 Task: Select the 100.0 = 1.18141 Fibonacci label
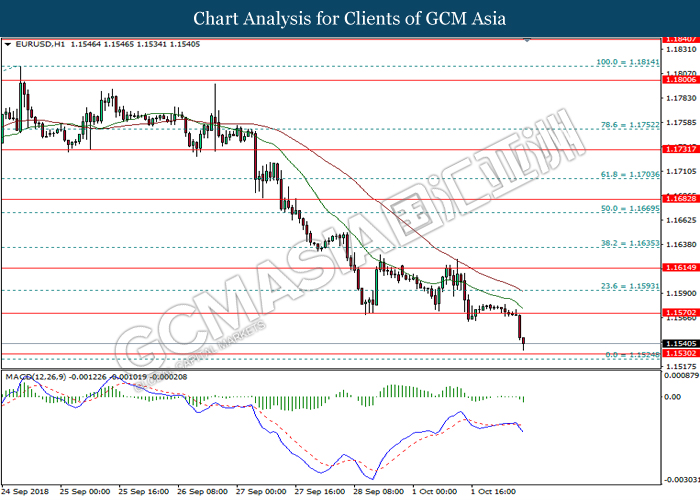coord(628,62)
